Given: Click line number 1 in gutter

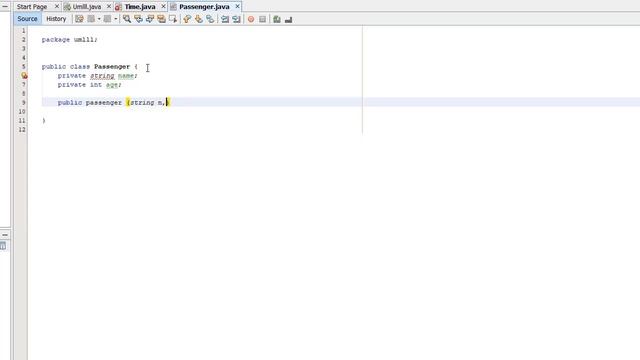Looking at the screenshot, I should [23, 31].
